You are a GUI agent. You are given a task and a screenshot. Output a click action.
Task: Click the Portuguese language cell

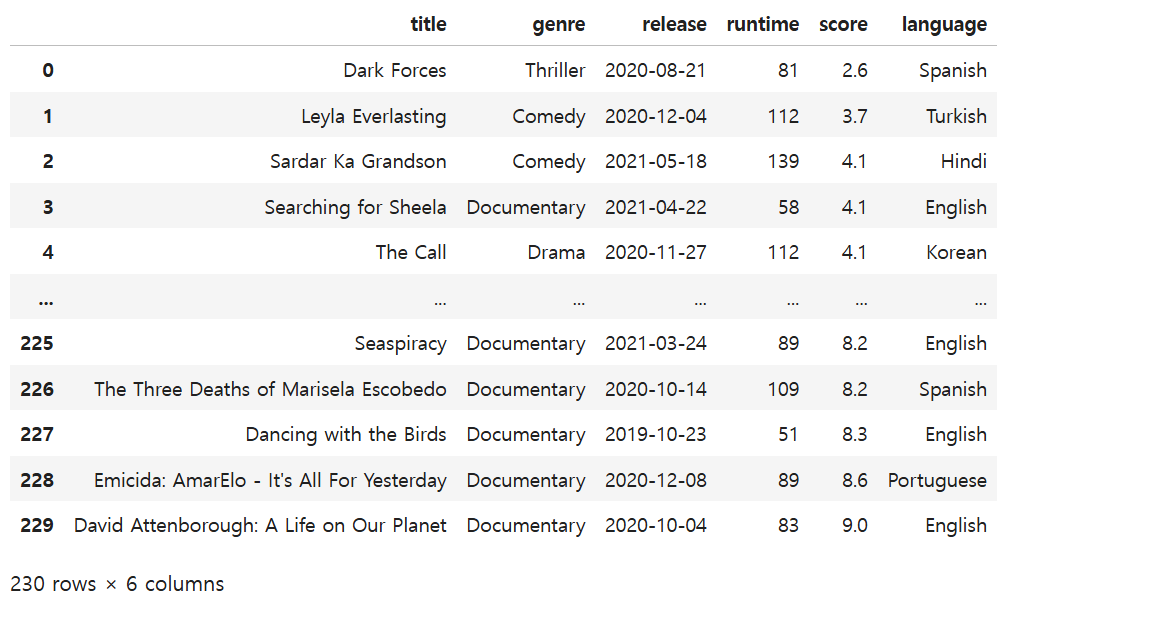click(x=937, y=481)
